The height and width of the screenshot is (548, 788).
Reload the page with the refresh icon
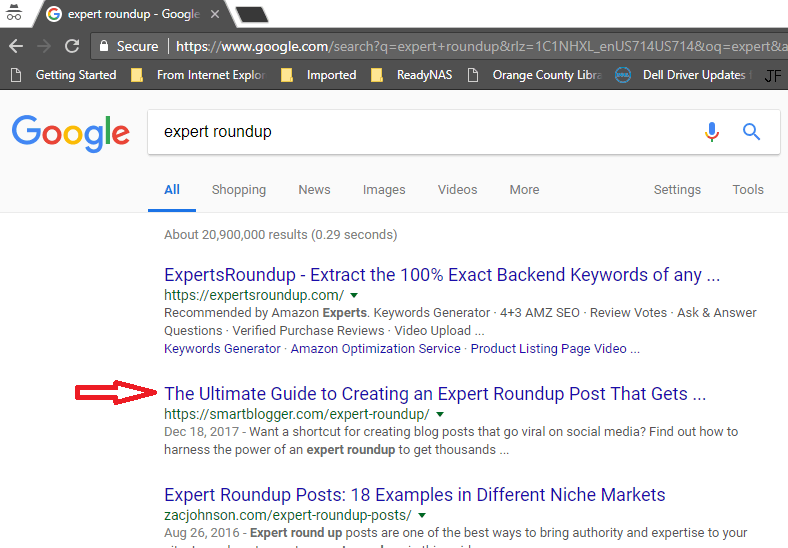pos(72,46)
